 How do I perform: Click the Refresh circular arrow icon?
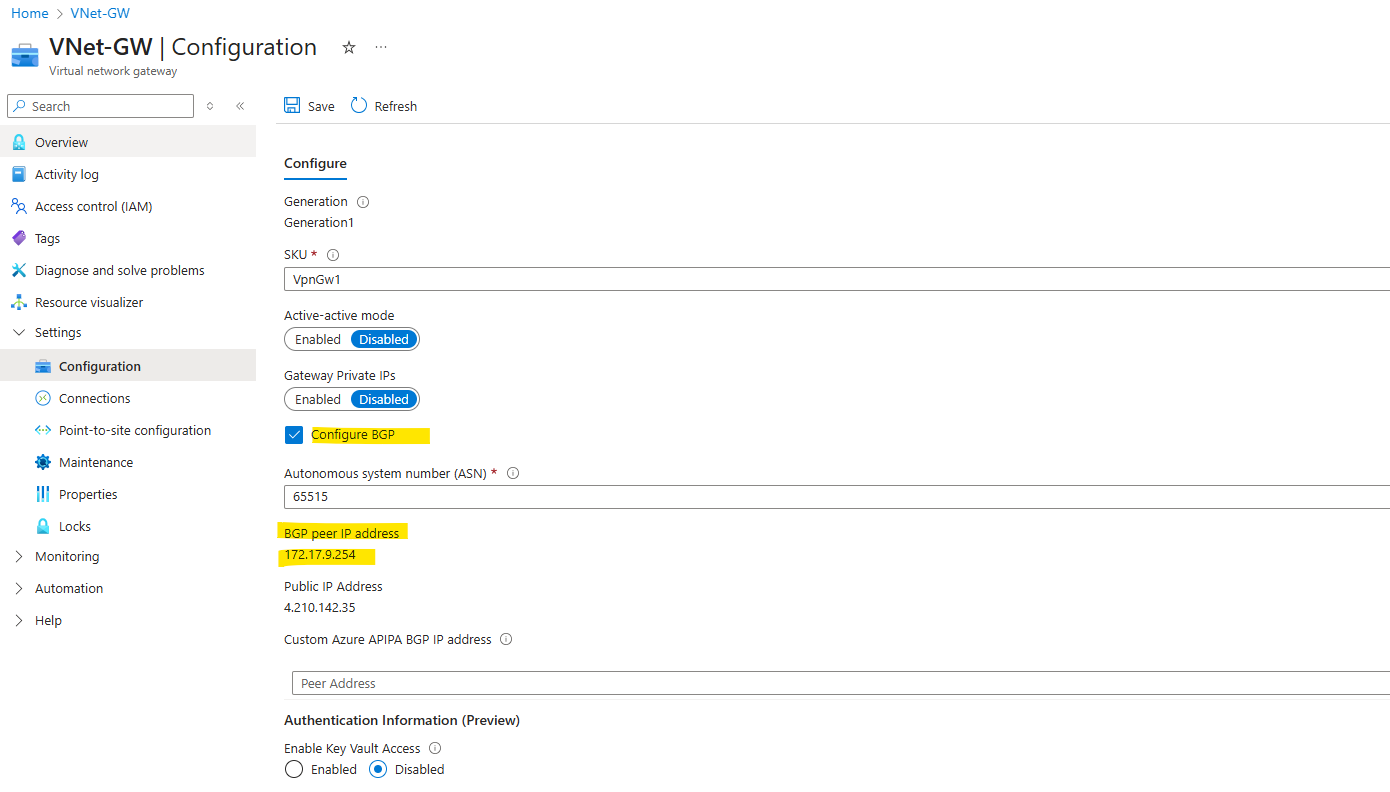tap(359, 105)
